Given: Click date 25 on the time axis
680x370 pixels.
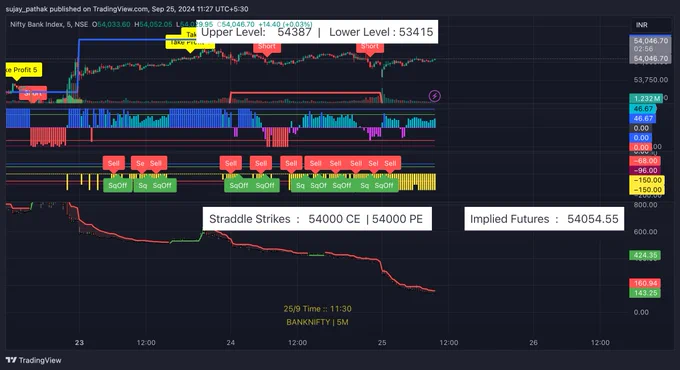Looking at the screenshot, I should (382, 342).
